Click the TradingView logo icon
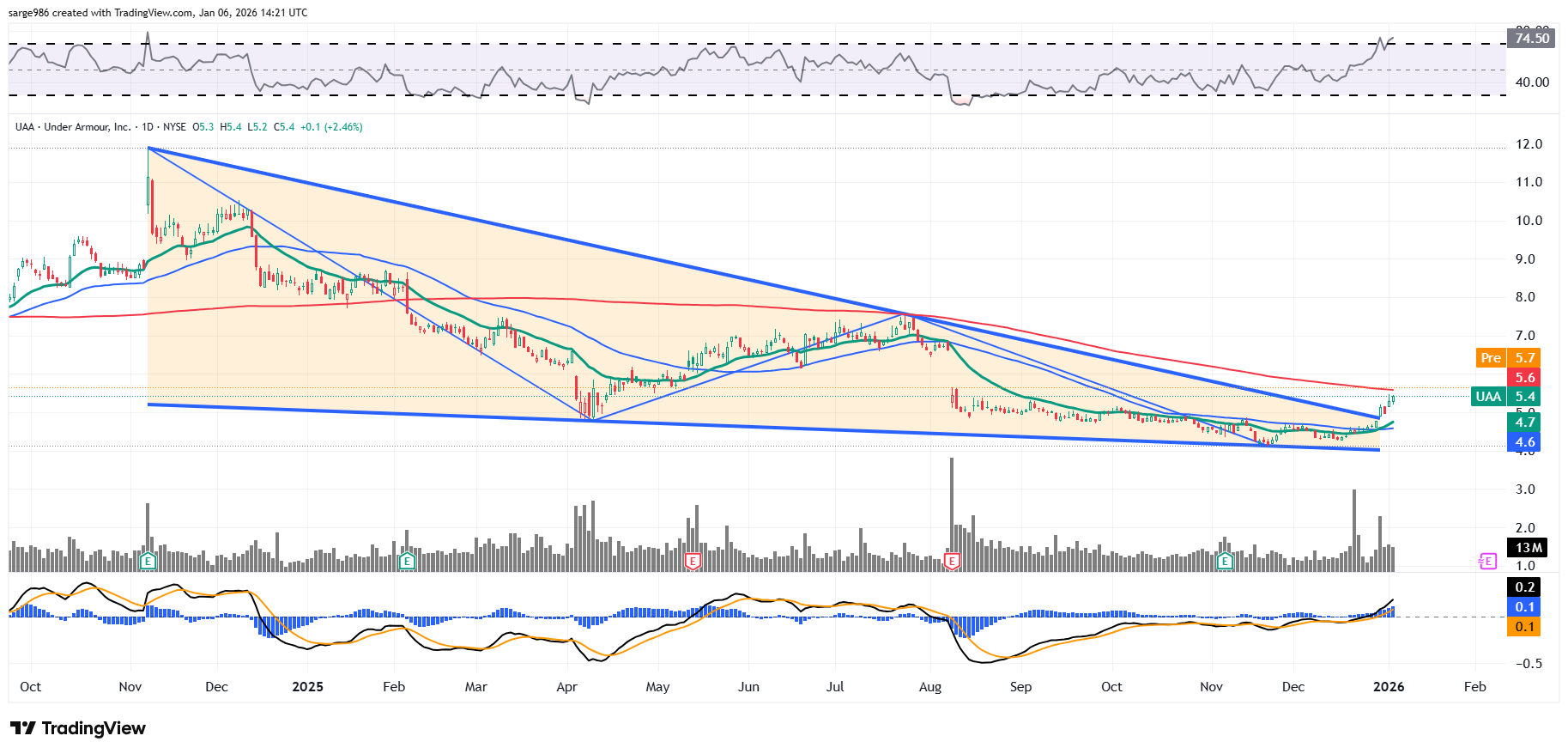Screen dimensions: 1568x754 pyautogui.click(x=23, y=728)
